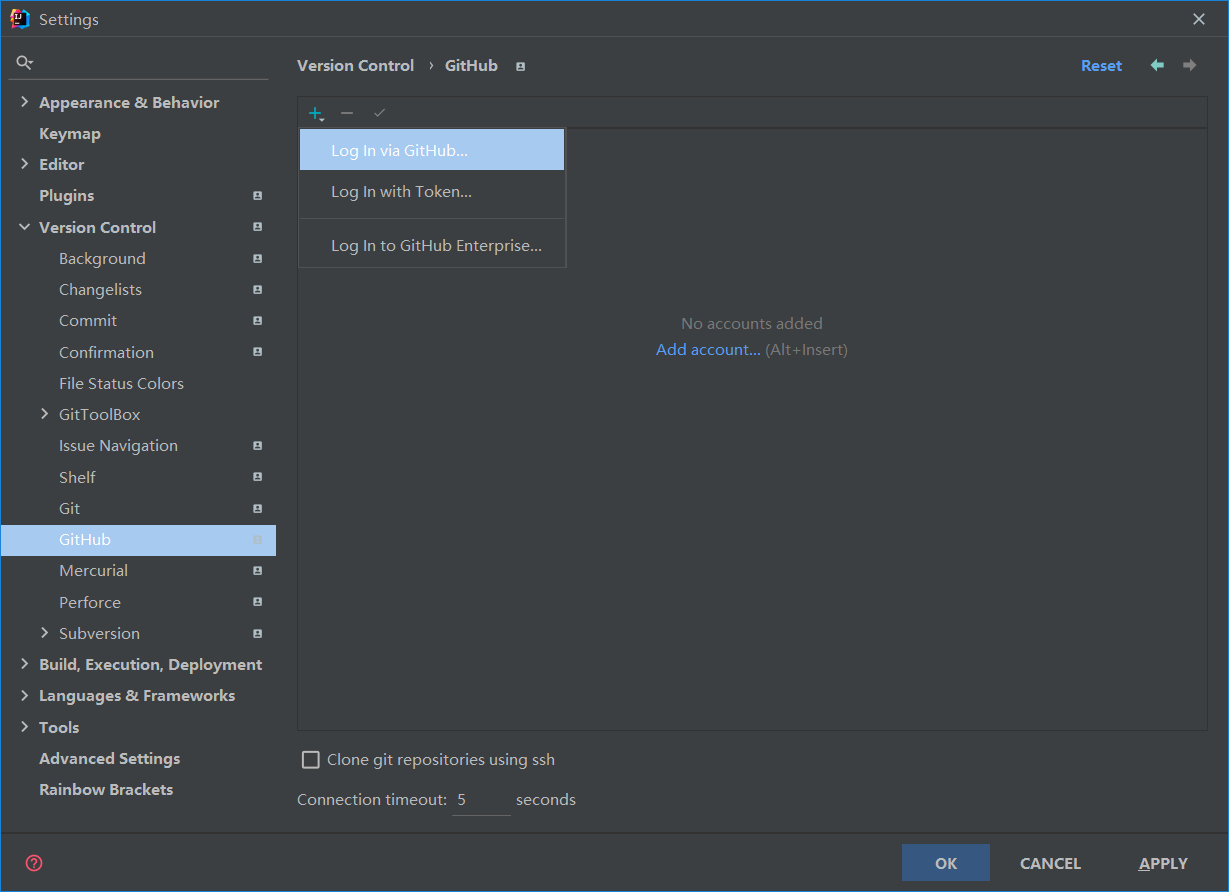
Task: Click the checkmark Set default account icon
Action: pyautogui.click(x=379, y=114)
